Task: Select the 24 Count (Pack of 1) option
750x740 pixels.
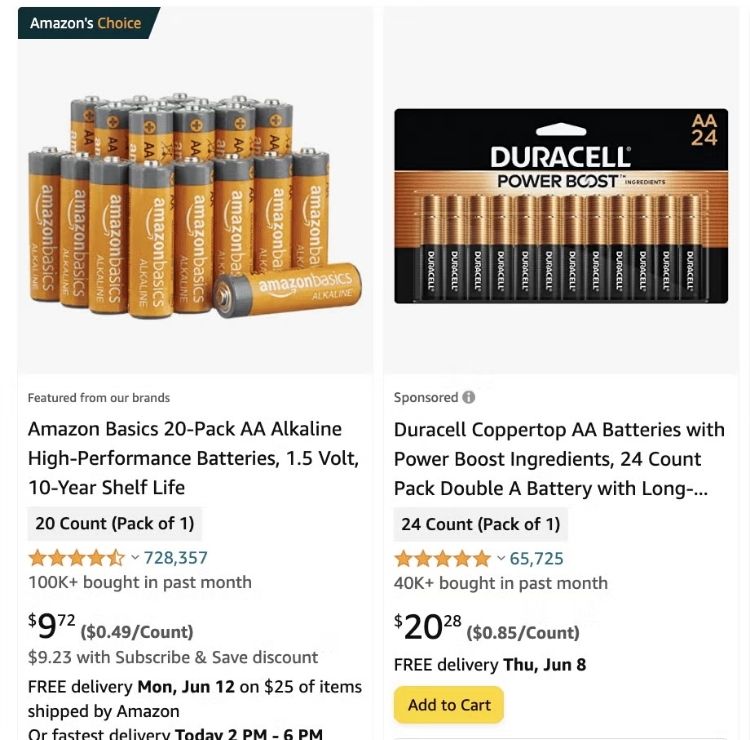Action: [x=480, y=524]
